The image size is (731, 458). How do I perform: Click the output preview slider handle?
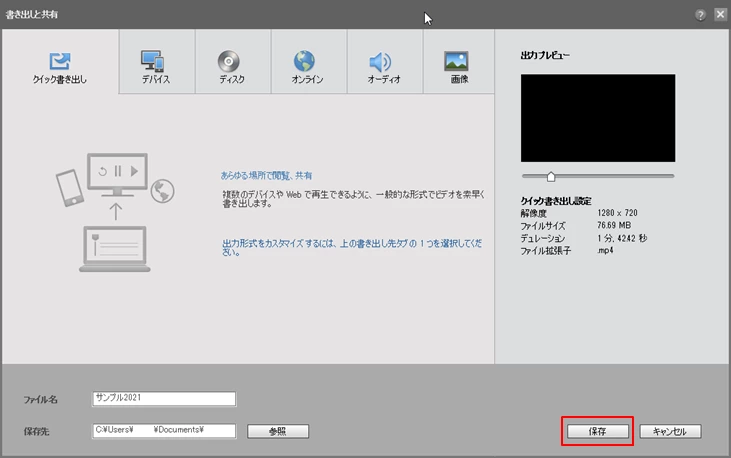pos(551,177)
